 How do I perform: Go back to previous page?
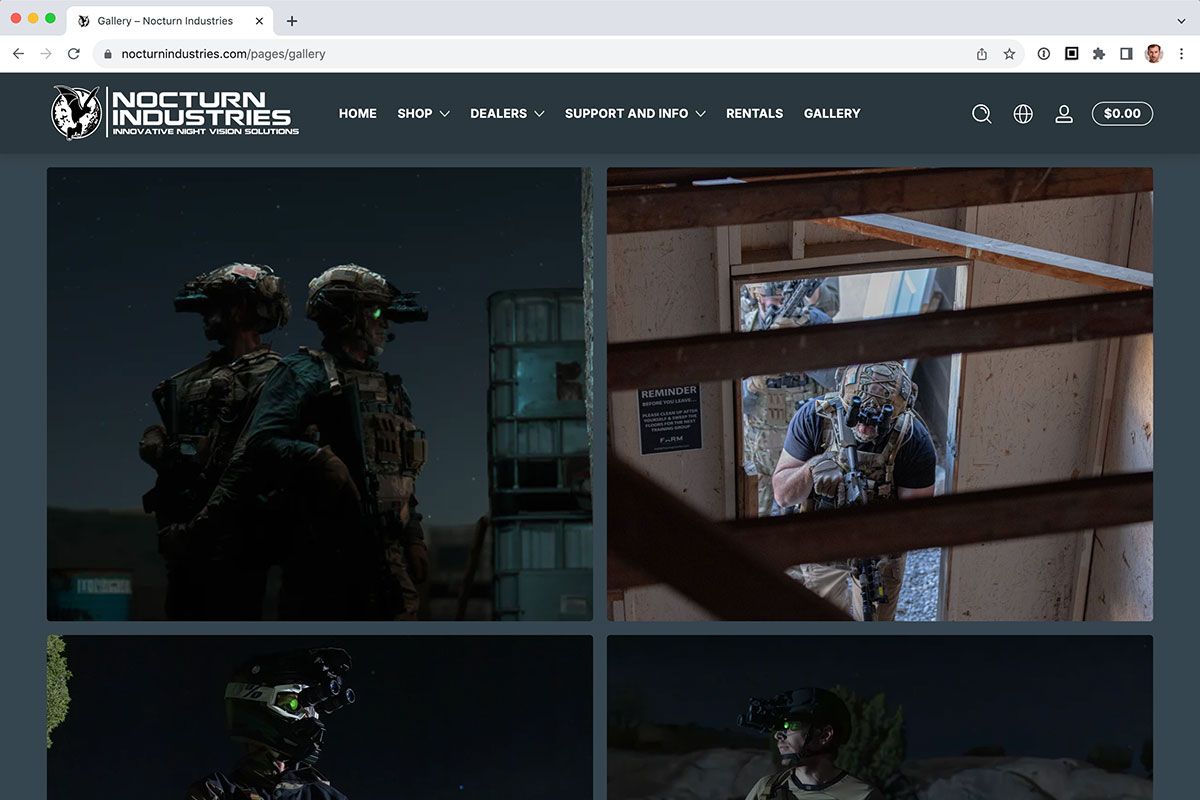point(18,54)
